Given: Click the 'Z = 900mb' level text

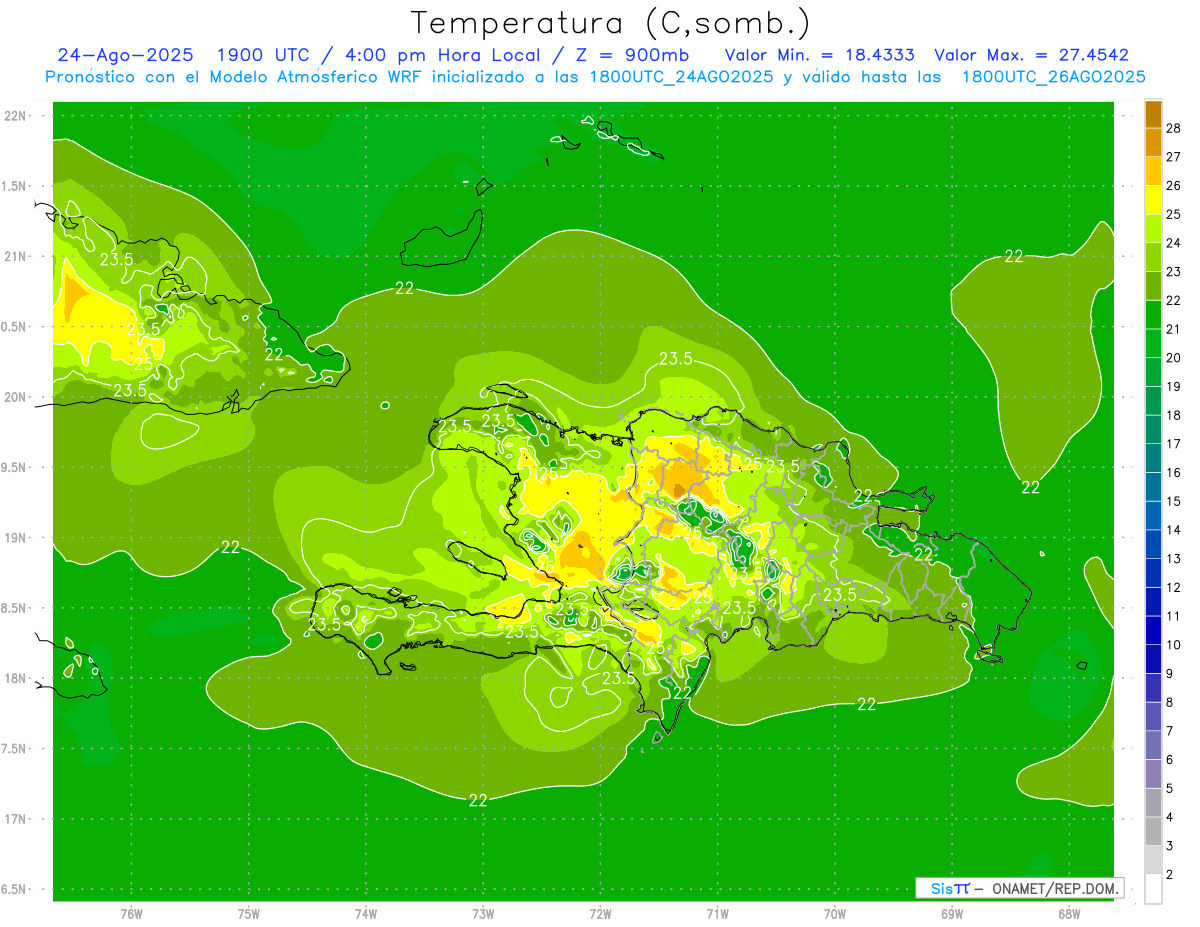Looking at the screenshot, I should click(630, 55).
